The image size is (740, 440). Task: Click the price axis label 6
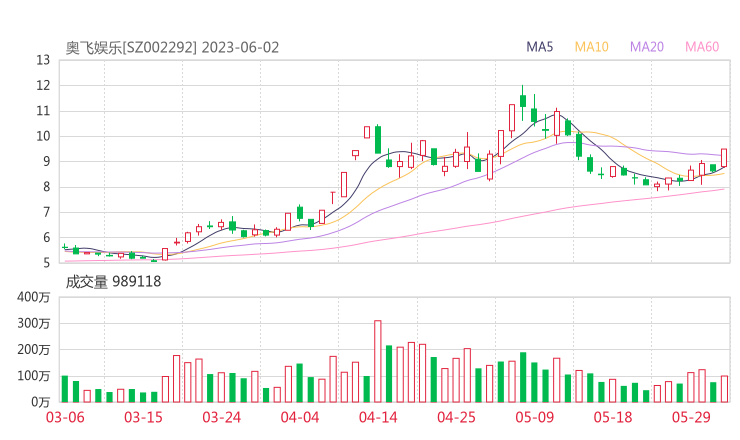(46, 238)
